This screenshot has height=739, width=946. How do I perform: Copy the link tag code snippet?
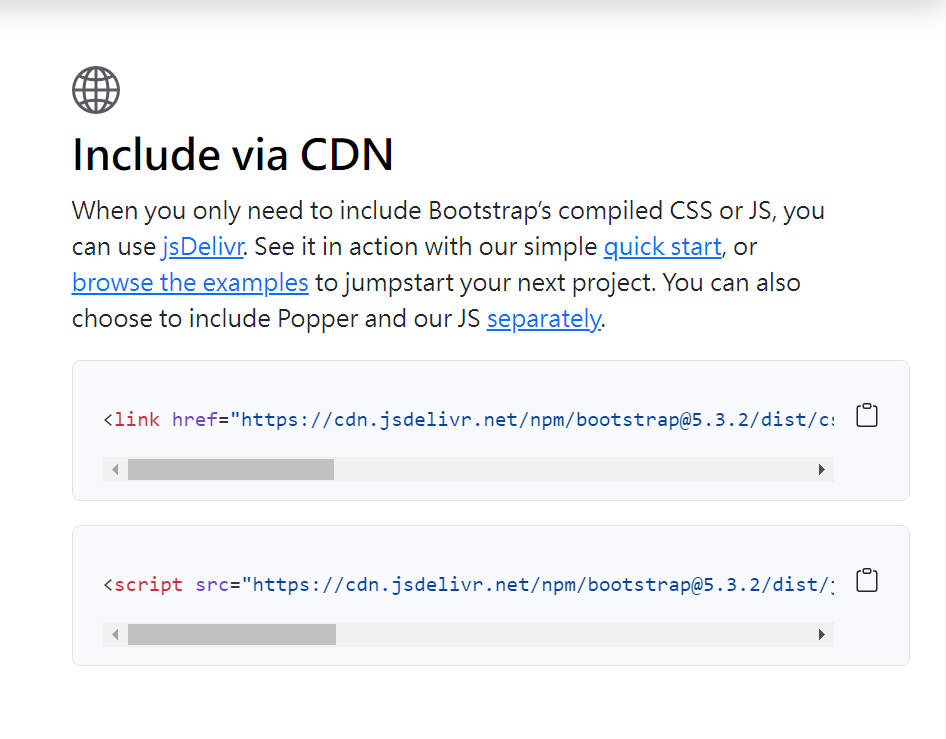click(x=867, y=416)
